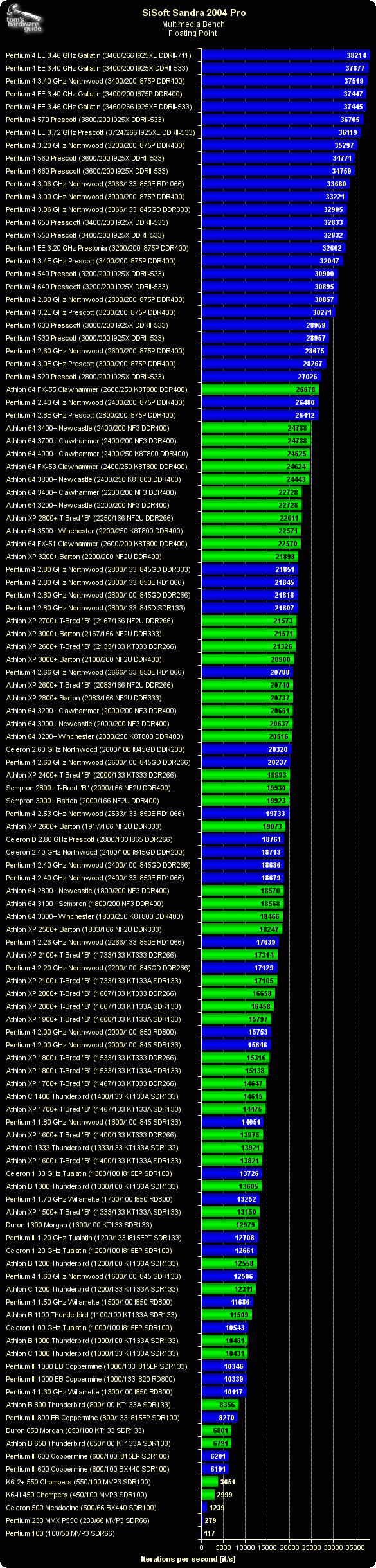This screenshot has height=1568, width=376.
Task: Select the Athlon XP 2800+ T-Bred B NF2U label
Action: (x=89, y=518)
